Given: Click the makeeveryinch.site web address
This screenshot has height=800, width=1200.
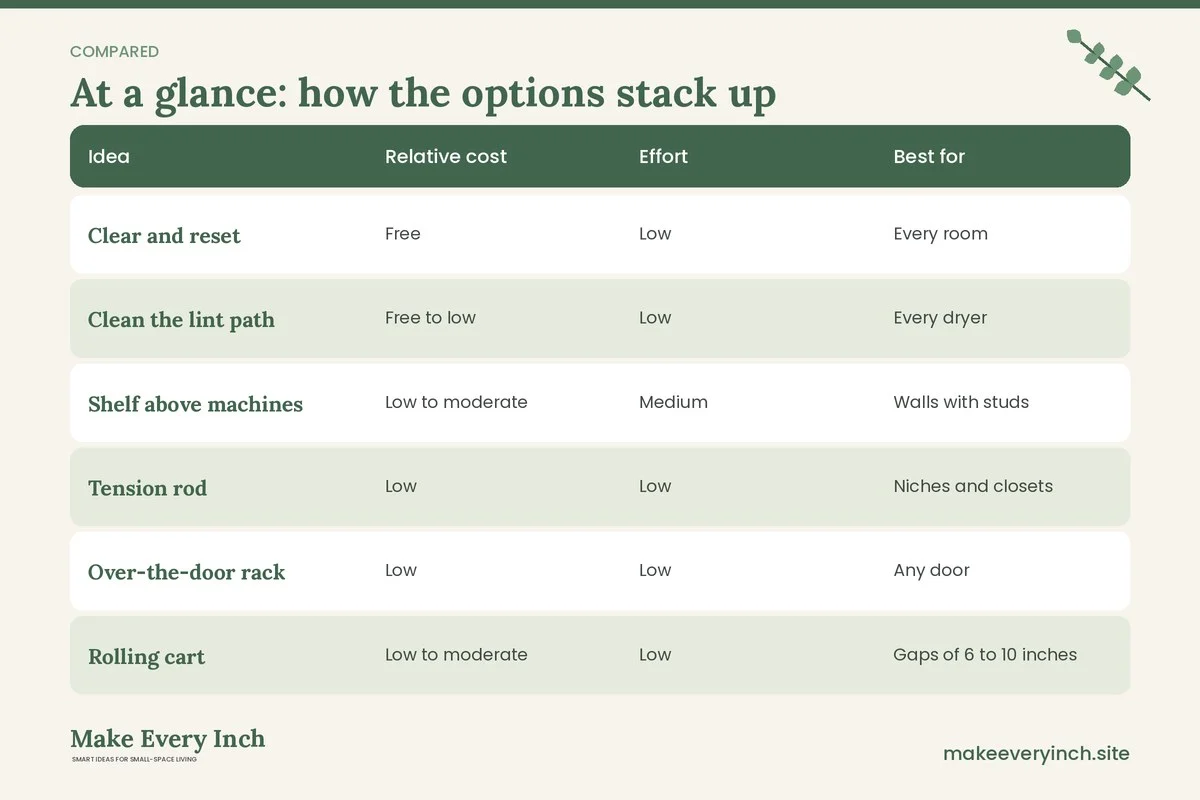Looking at the screenshot, I should tap(1036, 754).
